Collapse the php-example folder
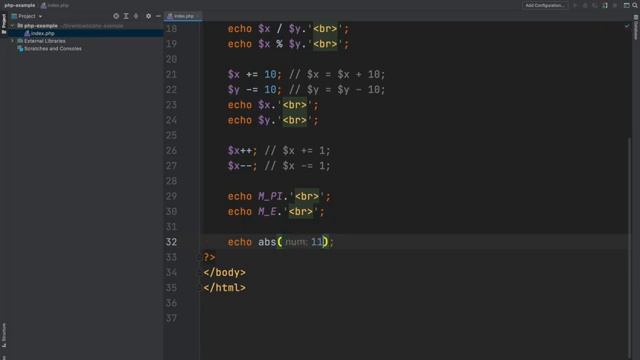 click(12, 26)
